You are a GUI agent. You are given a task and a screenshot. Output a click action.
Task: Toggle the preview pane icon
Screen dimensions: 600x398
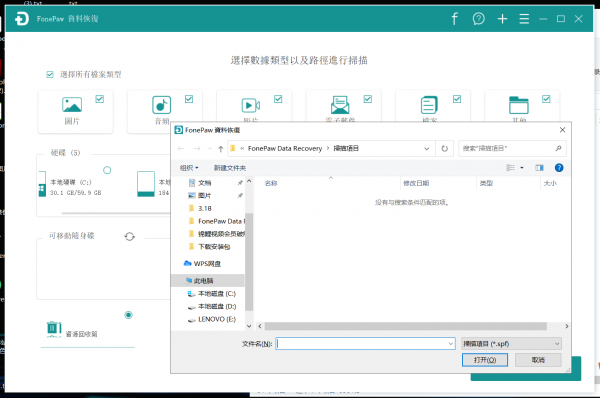539,168
